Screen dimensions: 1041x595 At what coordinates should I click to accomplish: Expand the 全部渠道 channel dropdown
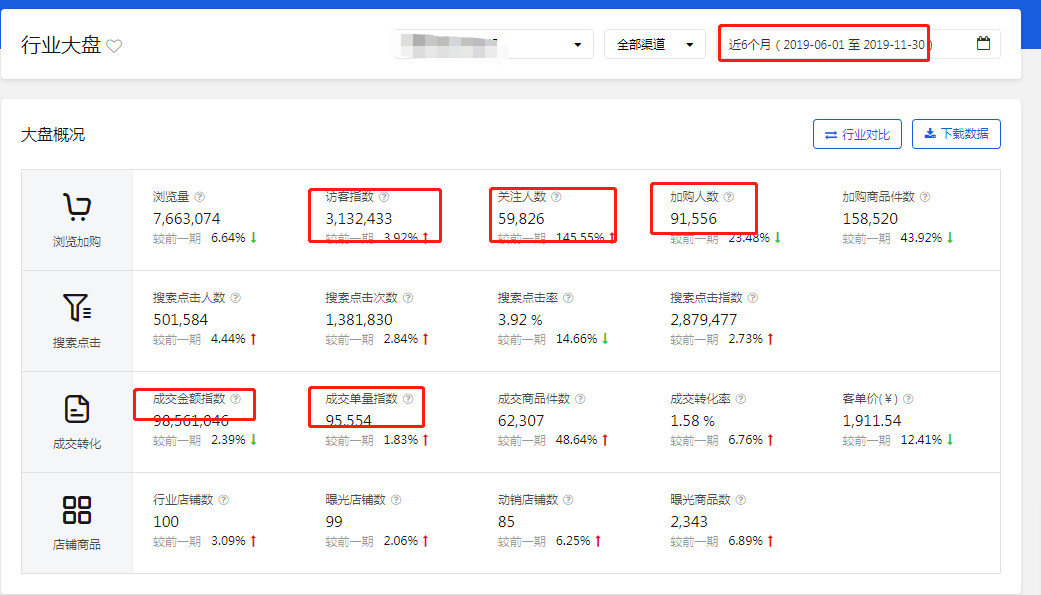click(655, 45)
